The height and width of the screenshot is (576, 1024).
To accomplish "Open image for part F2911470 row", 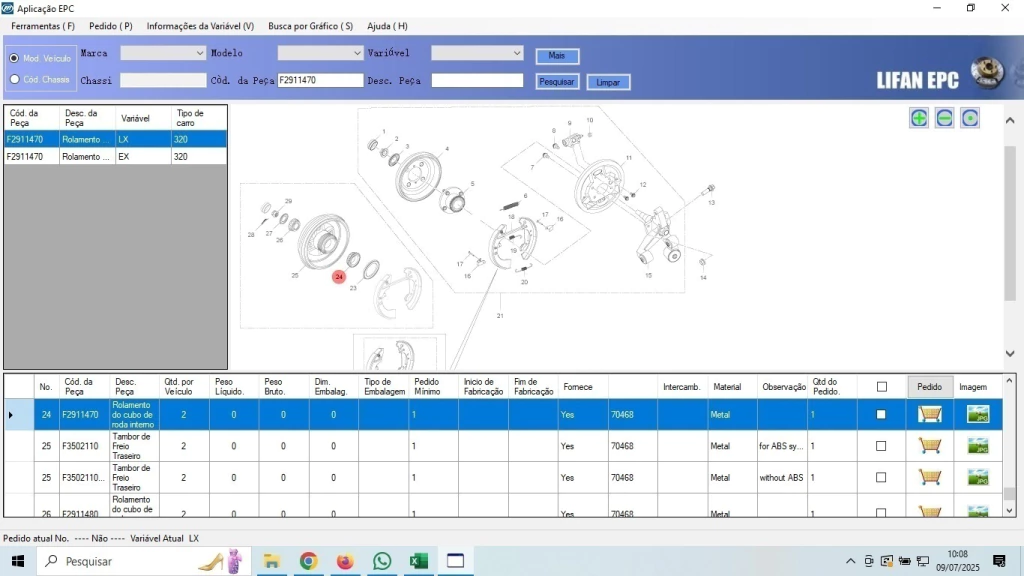I will 977,415.
